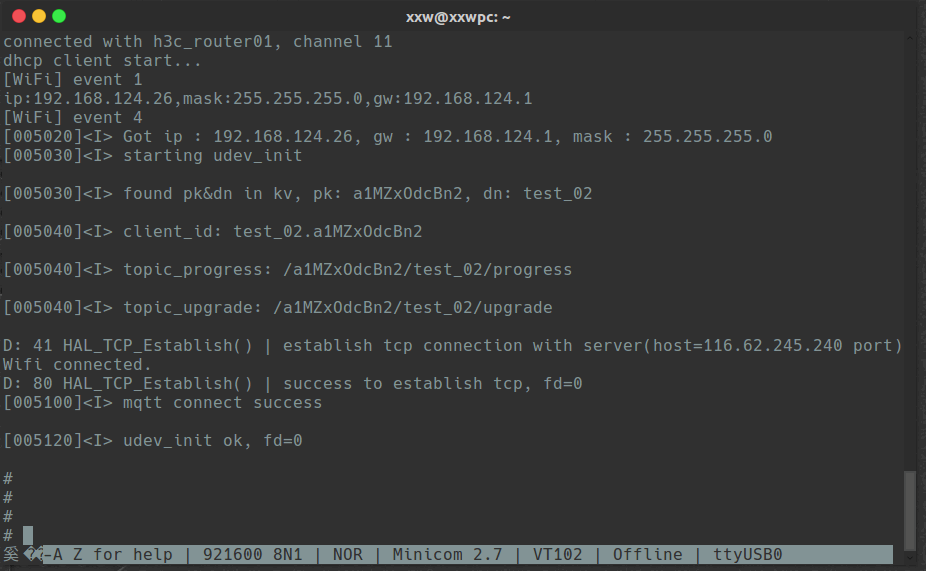926x571 pixels.
Task: Click the scrollbar down arrow
Action: [910, 556]
